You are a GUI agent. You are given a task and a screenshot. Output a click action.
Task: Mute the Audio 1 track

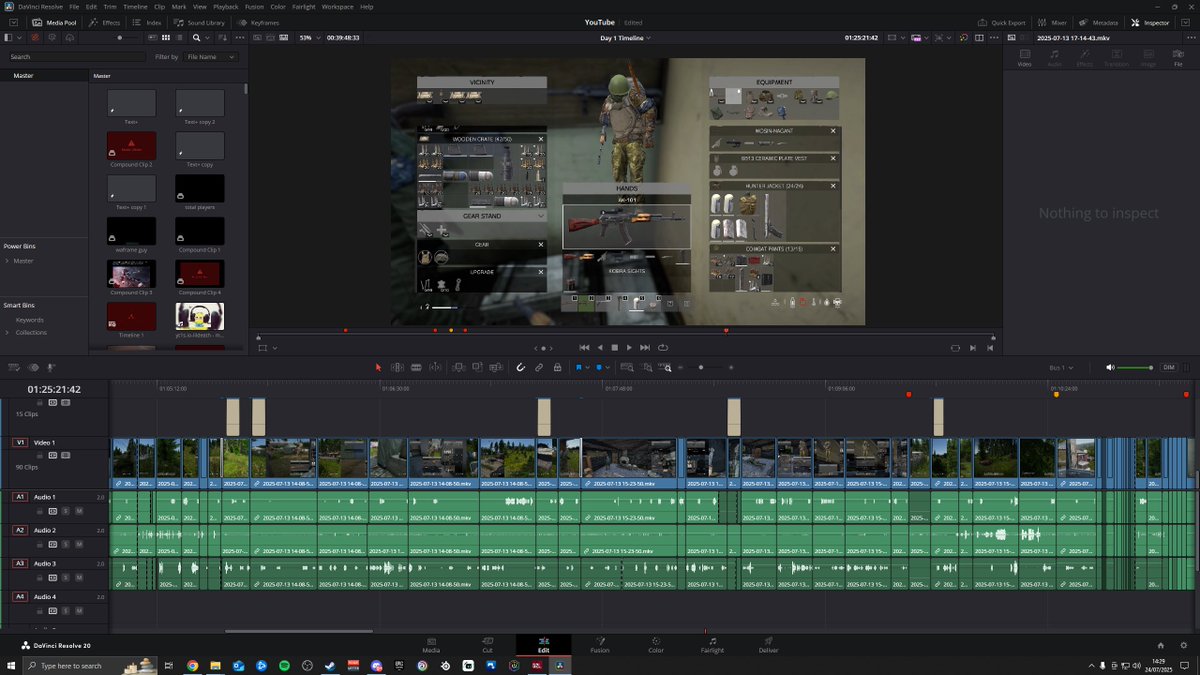click(x=78, y=511)
